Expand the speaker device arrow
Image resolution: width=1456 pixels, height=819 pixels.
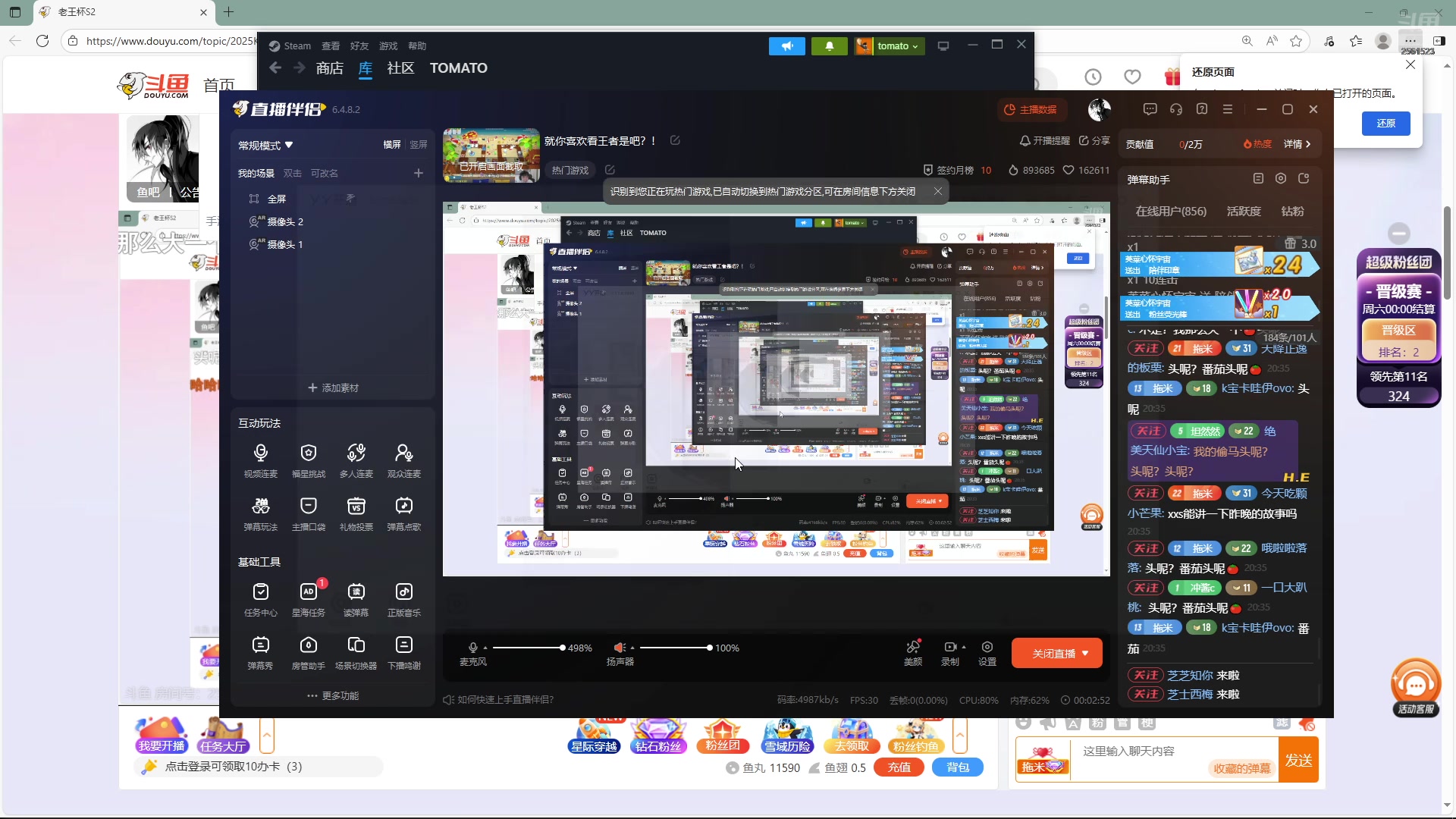pyautogui.click(x=632, y=648)
